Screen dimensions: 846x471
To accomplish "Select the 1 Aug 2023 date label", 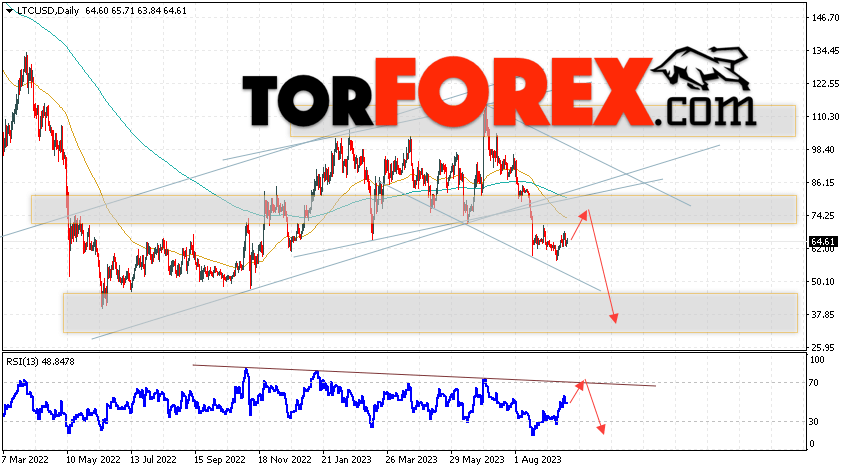I will pyautogui.click(x=538, y=460).
